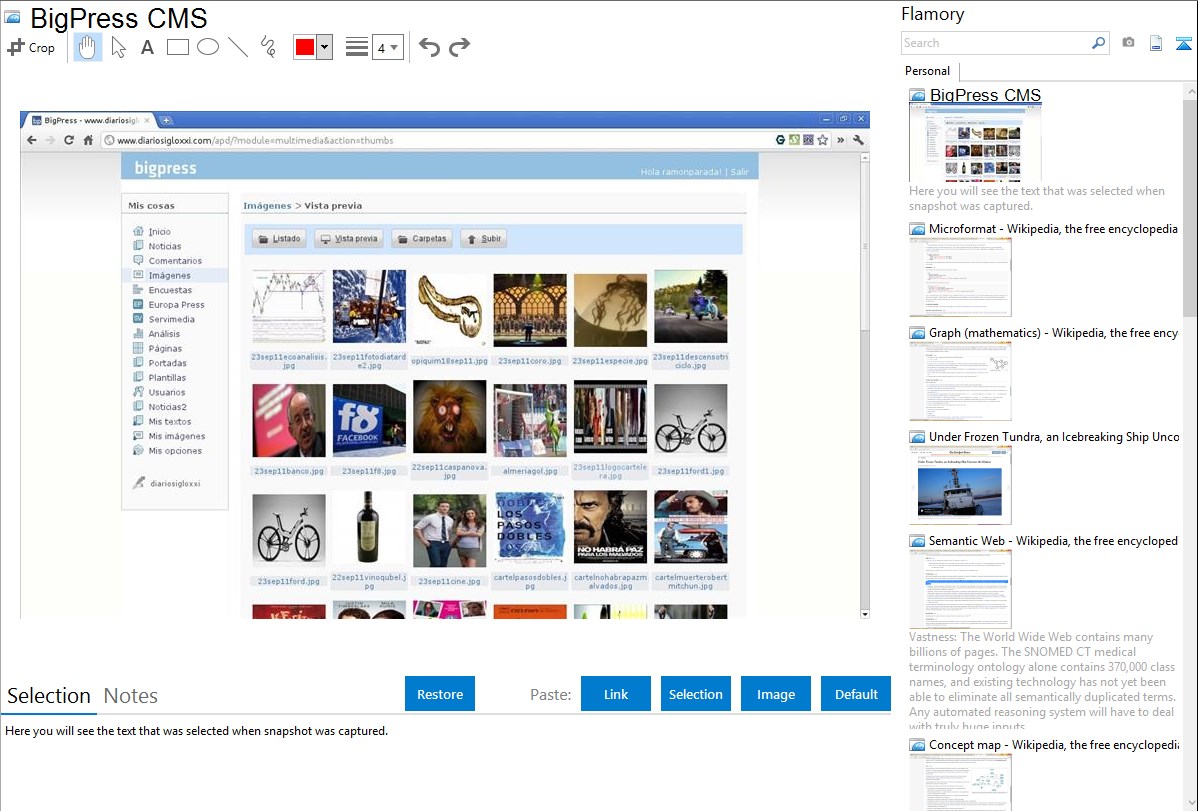Pick the ellipse shape tool
Screen dimensions: 1198x811
point(207,47)
